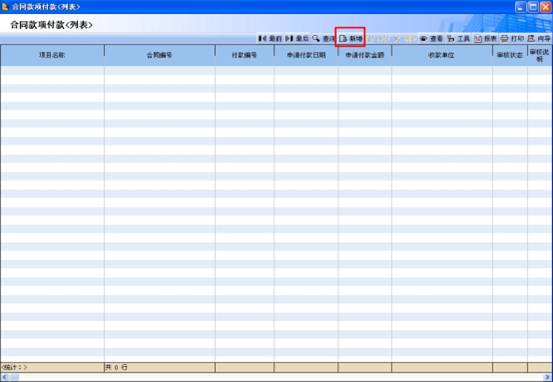
Task: Sort by 项目名称 column header
Action: [52, 55]
